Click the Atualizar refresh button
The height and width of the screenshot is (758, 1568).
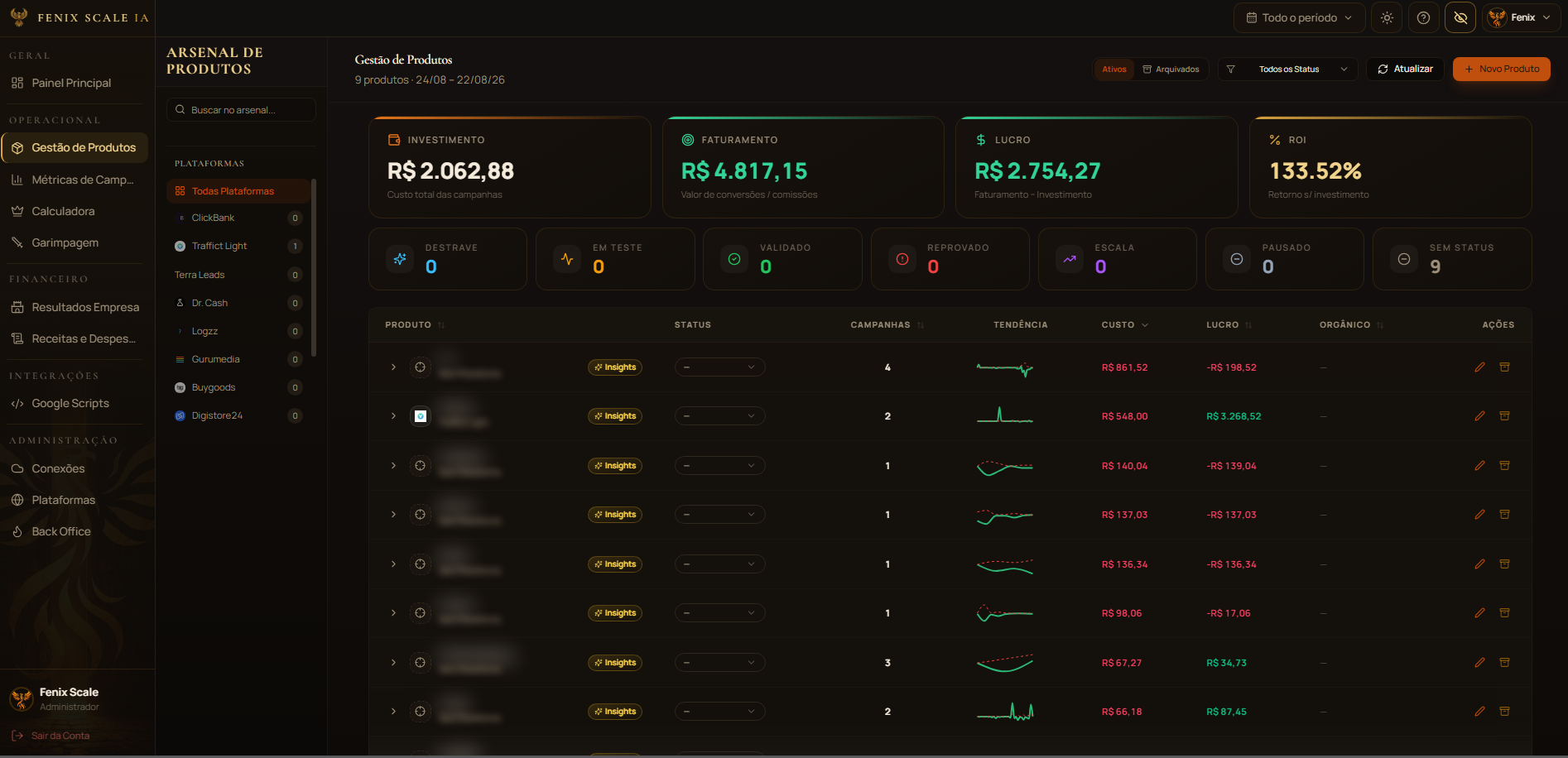[x=1405, y=70]
